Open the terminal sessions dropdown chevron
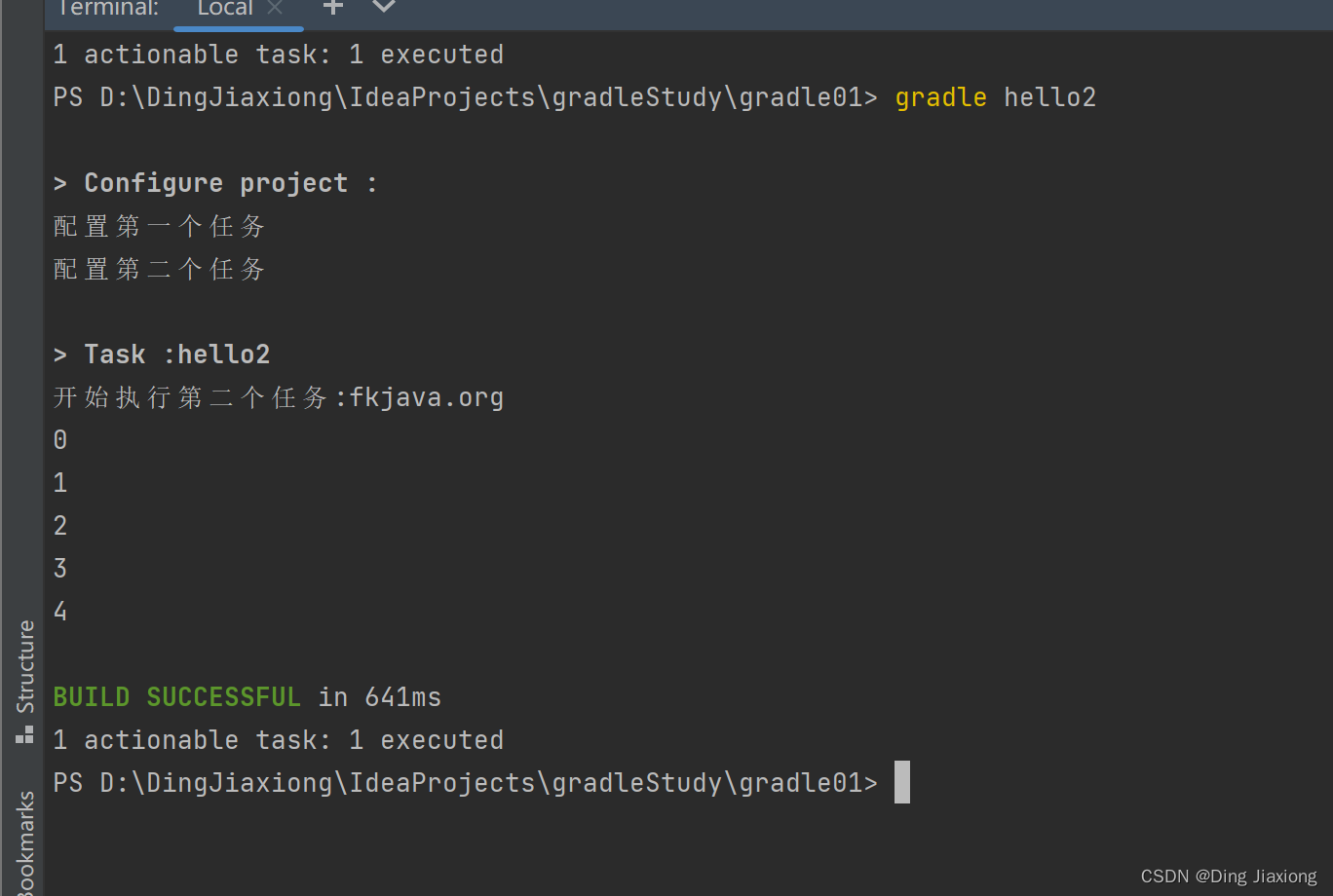The width and height of the screenshot is (1333, 896). coord(384,8)
